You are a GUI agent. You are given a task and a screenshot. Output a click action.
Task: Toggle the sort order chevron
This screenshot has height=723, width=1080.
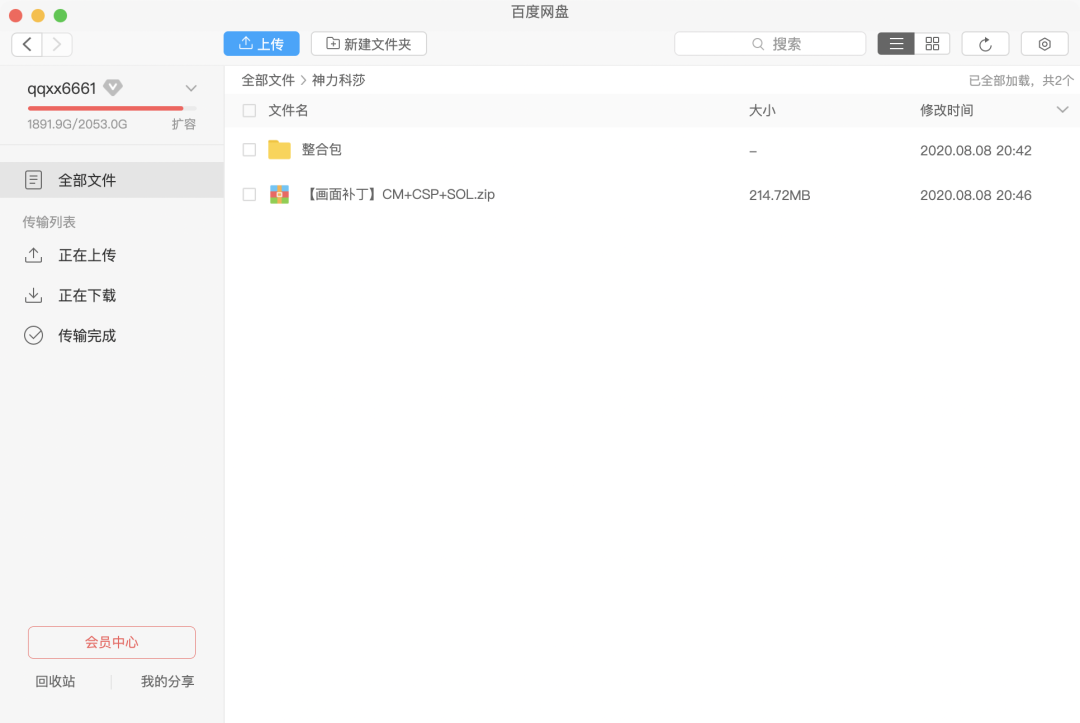point(1062,110)
